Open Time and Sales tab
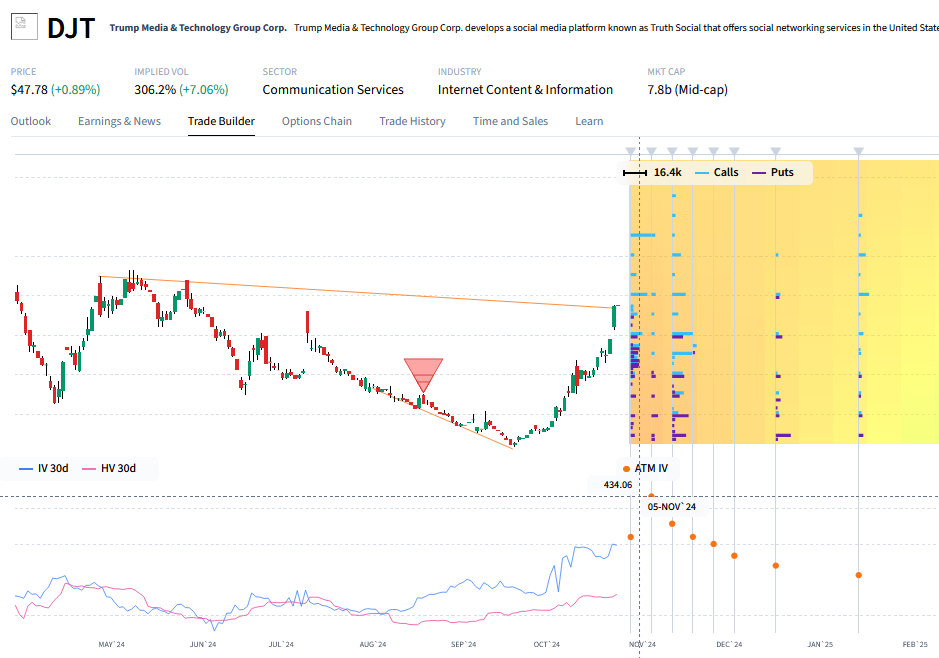Image resolution: width=939 pixels, height=658 pixels. pyautogui.click(x=510, y=121)
